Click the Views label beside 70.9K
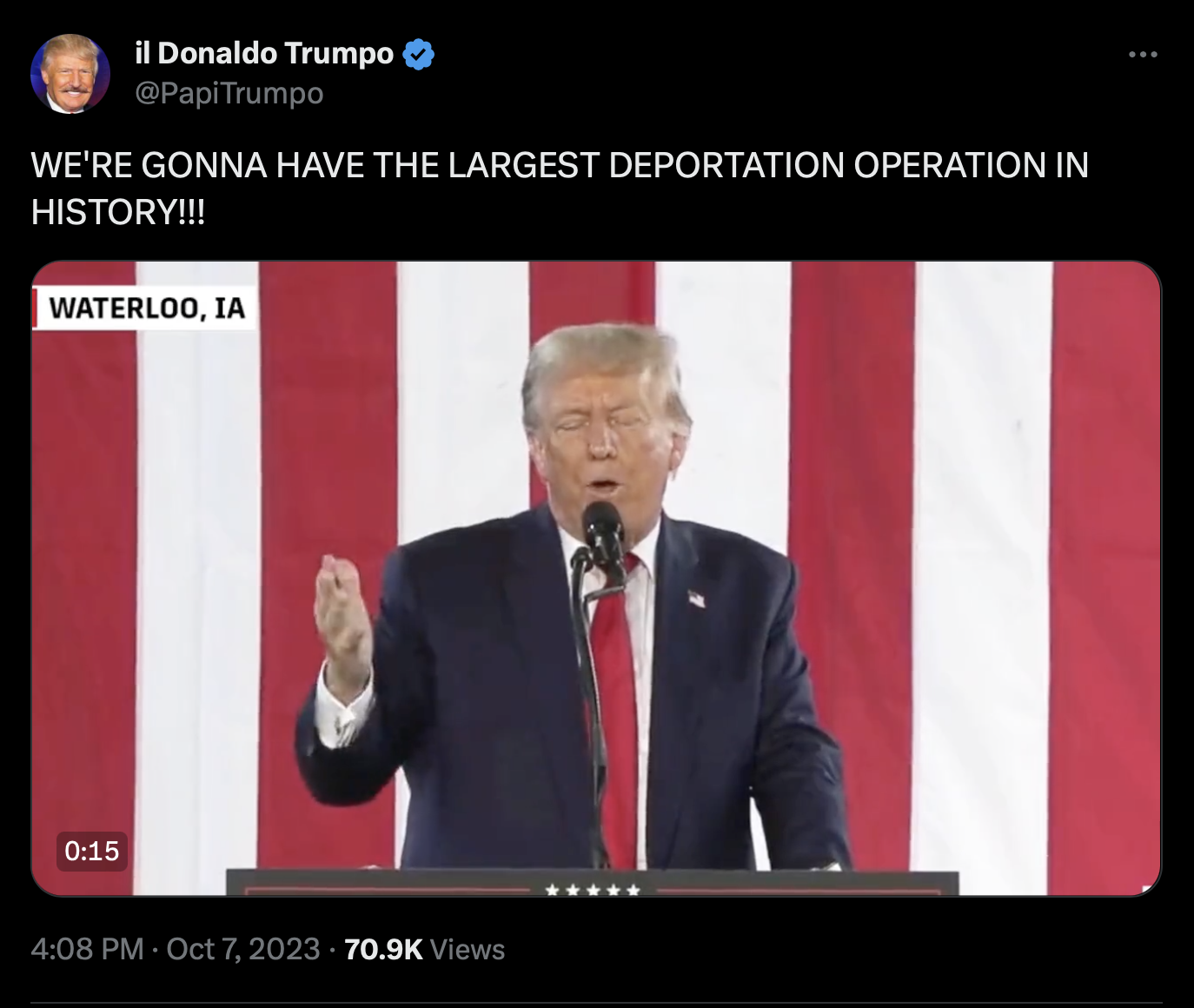Image resolution: width=1194 pixels, height=1008 pixels. tap(468, 949)
